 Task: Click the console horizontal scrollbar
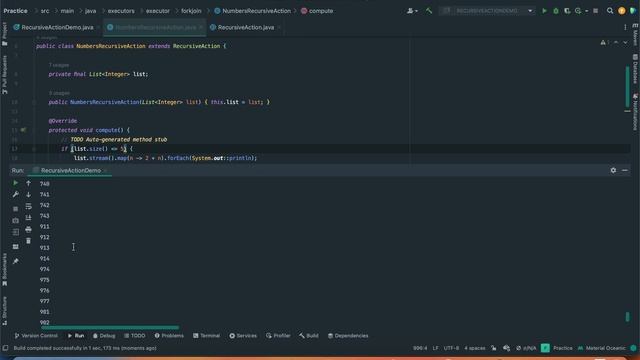click(110, 327)
